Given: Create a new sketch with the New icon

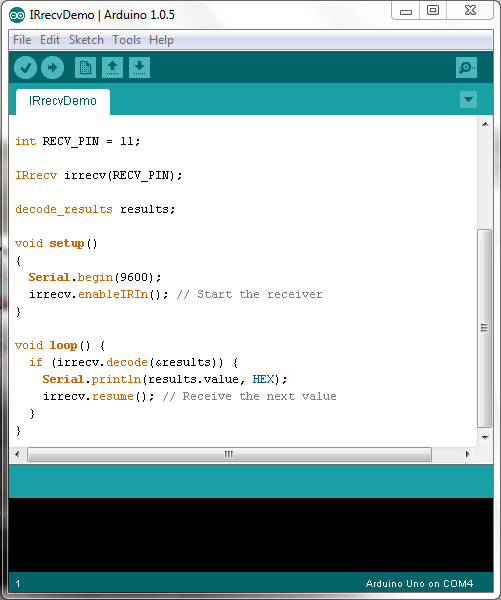Looking at the screenshot, I should [x=85, y=68].
